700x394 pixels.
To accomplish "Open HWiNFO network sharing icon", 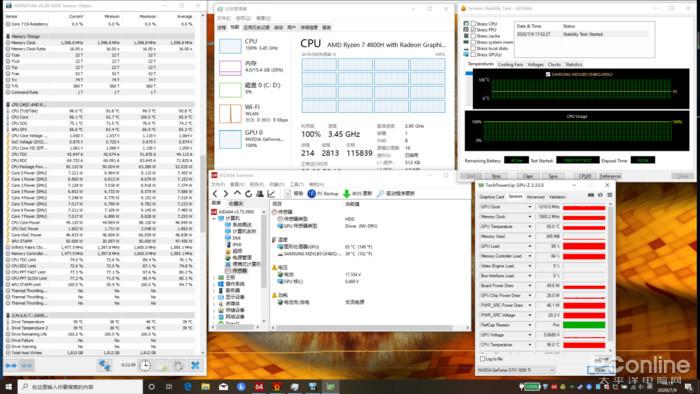I will tap(104, 365).
